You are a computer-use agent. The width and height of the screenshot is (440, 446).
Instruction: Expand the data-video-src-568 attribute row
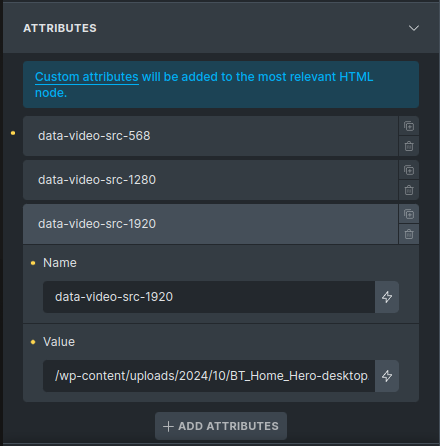click(210, 136)
